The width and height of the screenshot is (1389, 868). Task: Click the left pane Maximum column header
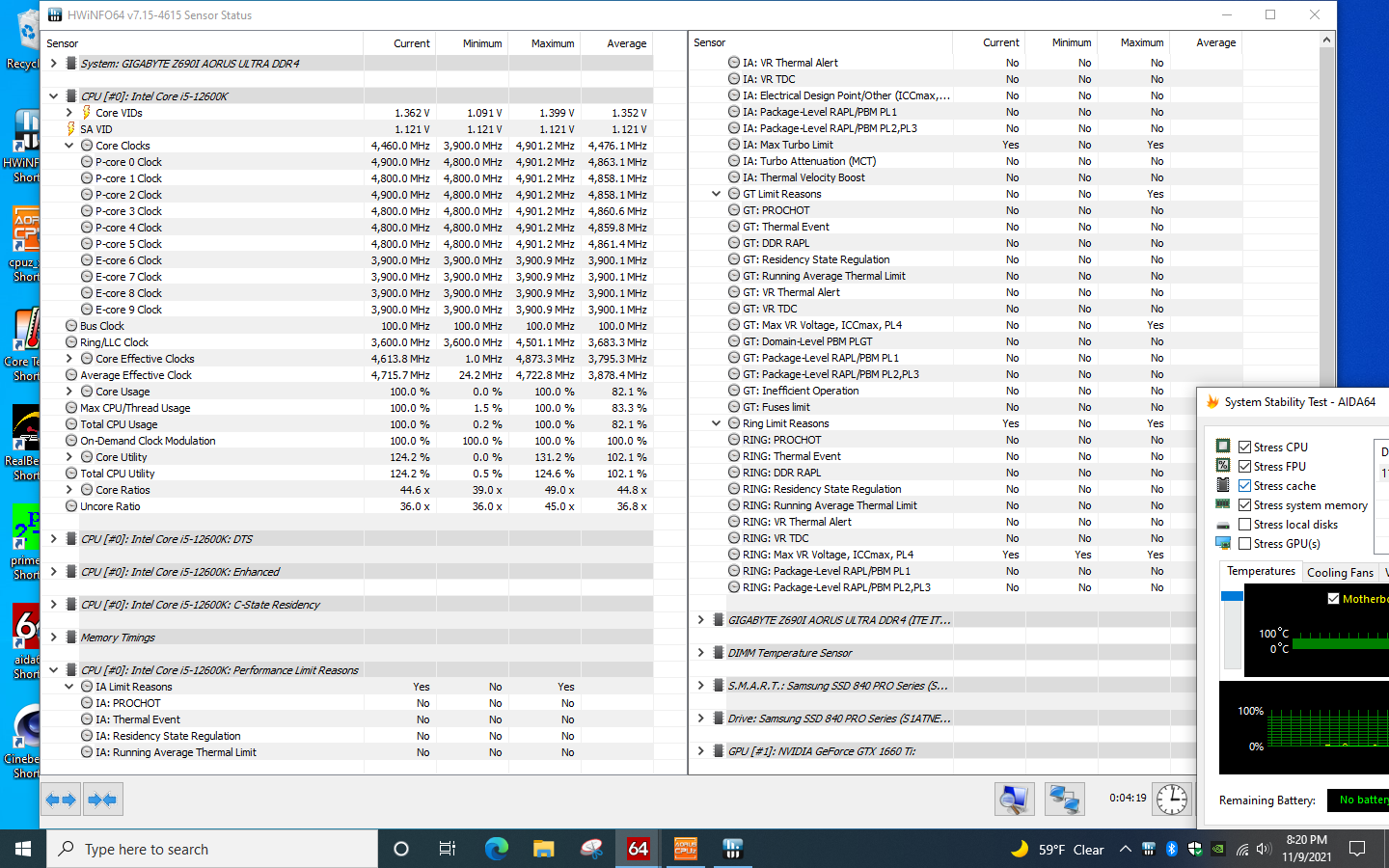pyautogui.click(x=543, y=43)
